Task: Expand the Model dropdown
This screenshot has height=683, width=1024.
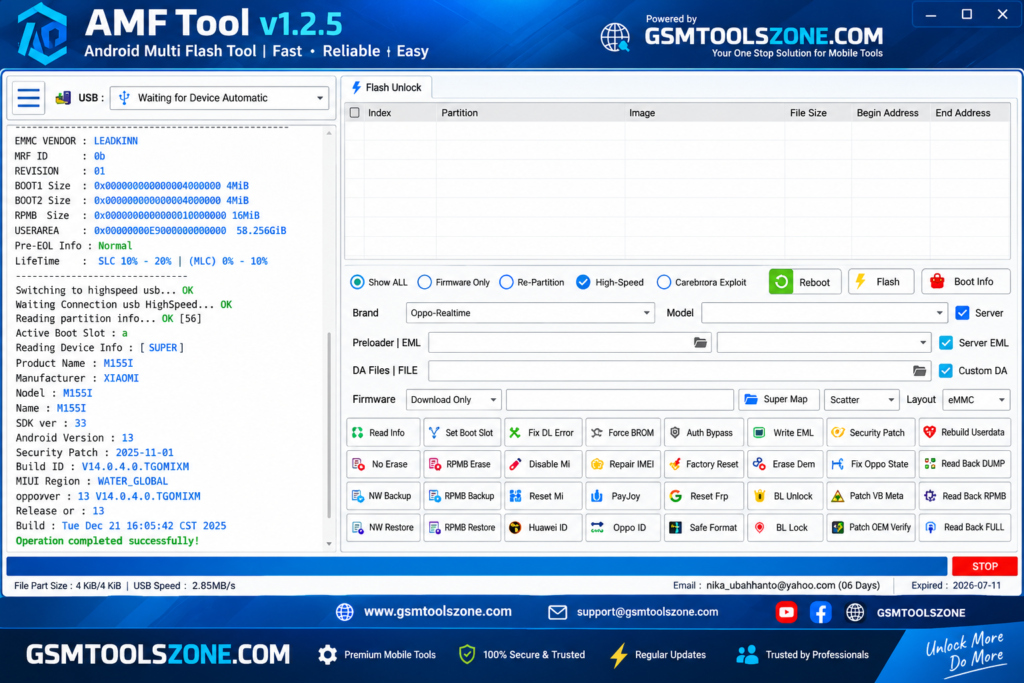Action: point(824,313)
